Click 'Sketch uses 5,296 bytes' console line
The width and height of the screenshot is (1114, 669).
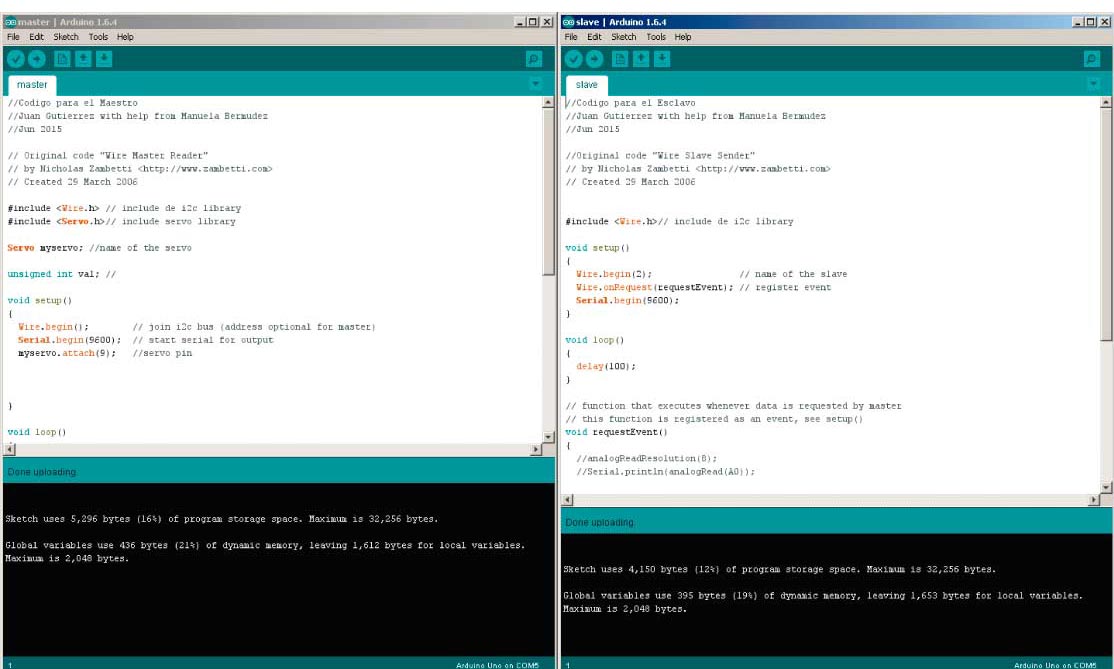point(222,519)
